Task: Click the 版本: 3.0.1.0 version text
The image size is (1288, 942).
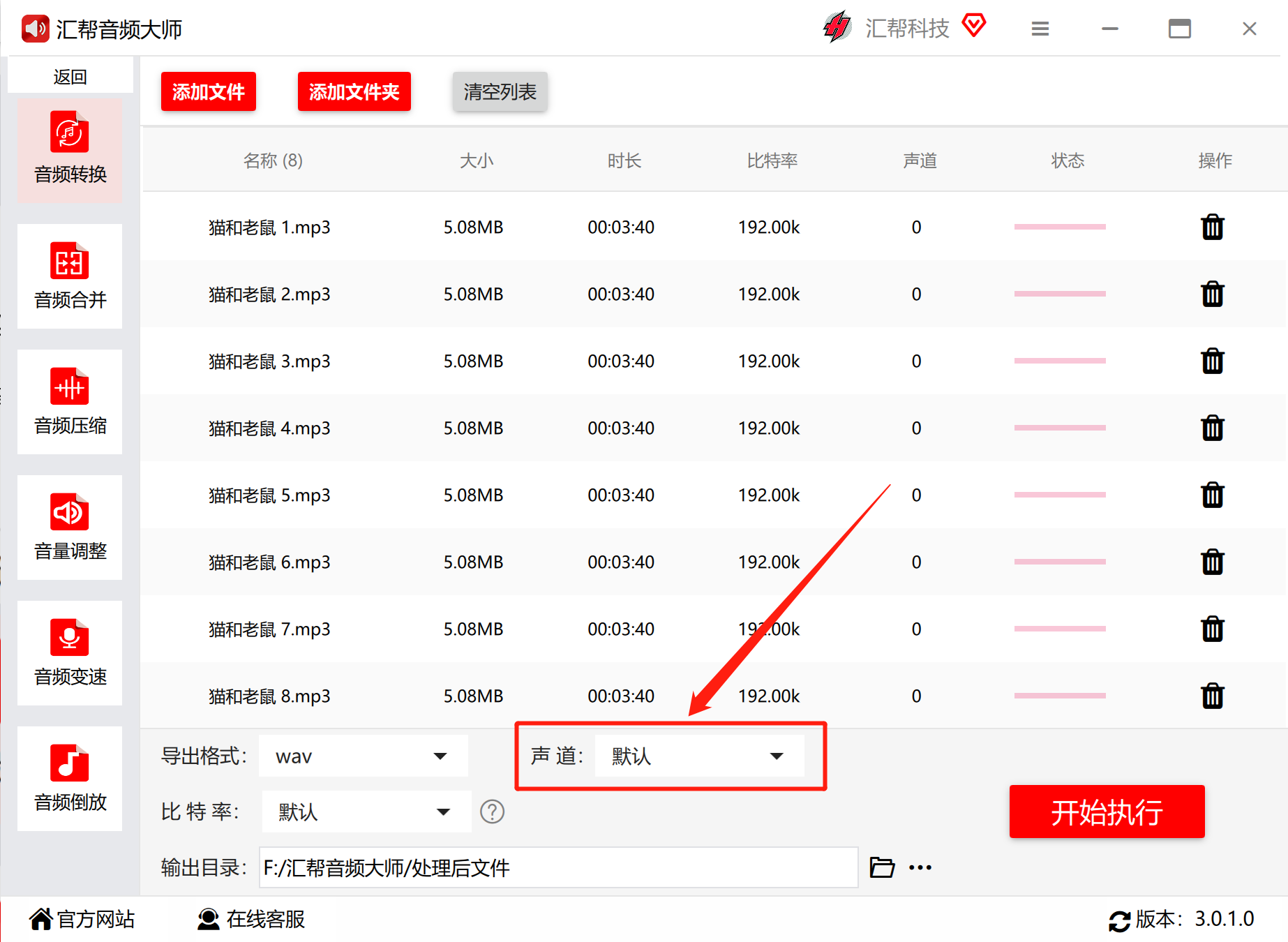Action: pos(1195,919)
